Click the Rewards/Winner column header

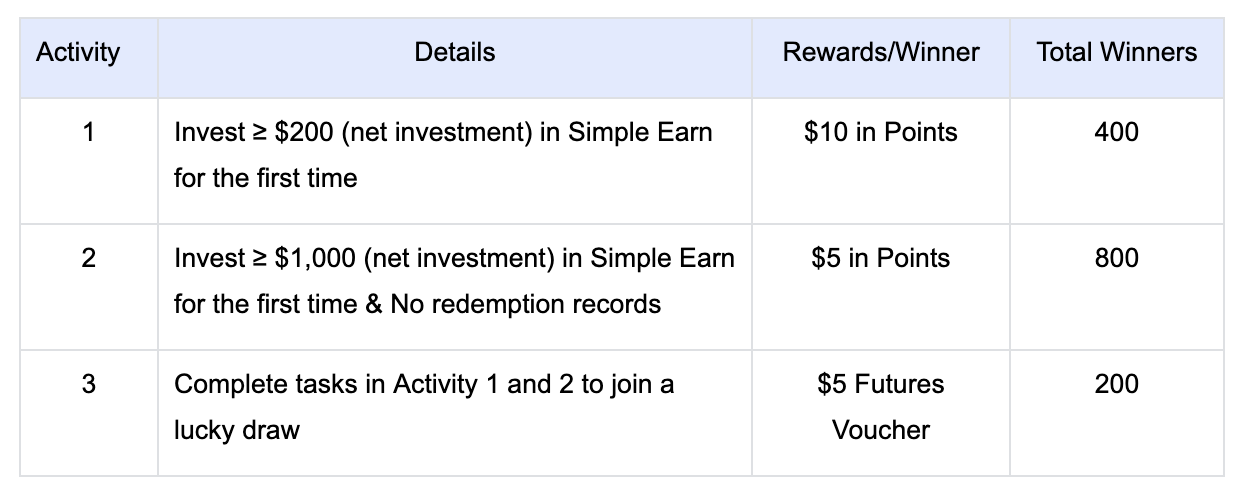coord(880,52)
